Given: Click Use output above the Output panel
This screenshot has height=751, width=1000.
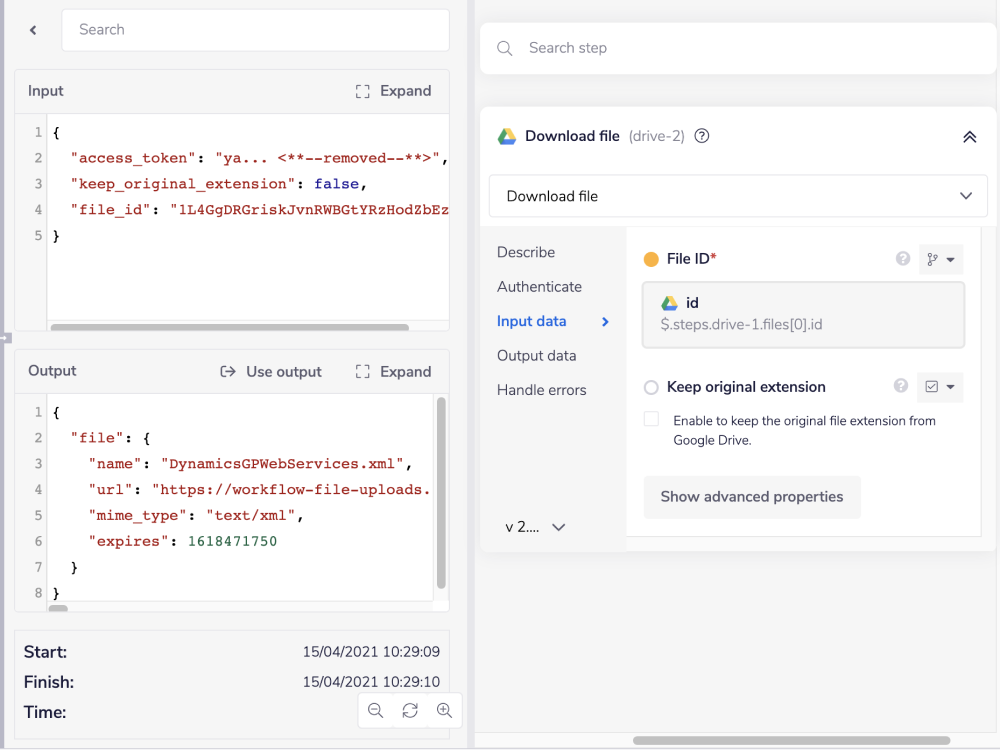Looking at the screenshot, I should click(x=270, y=371).
